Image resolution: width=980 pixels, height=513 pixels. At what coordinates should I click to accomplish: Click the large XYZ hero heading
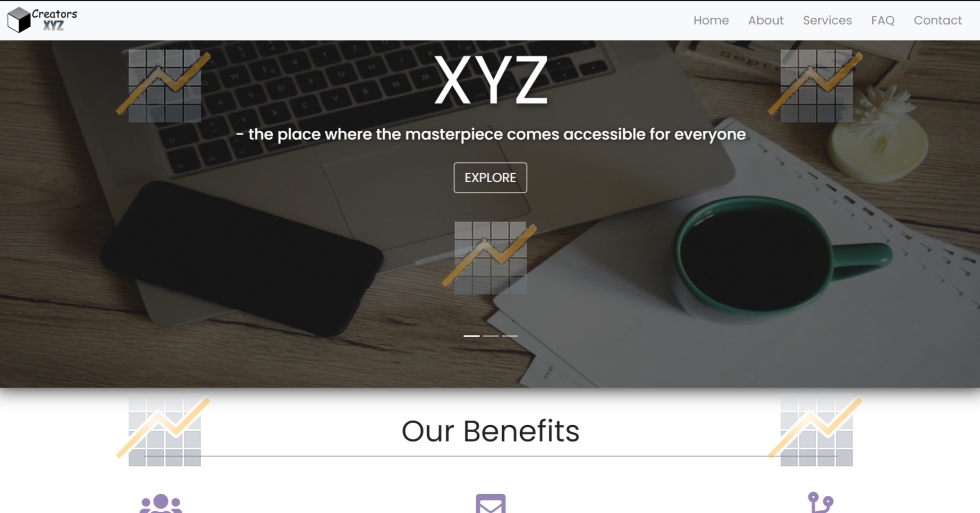pyautogui.click(x=491, y=81)
